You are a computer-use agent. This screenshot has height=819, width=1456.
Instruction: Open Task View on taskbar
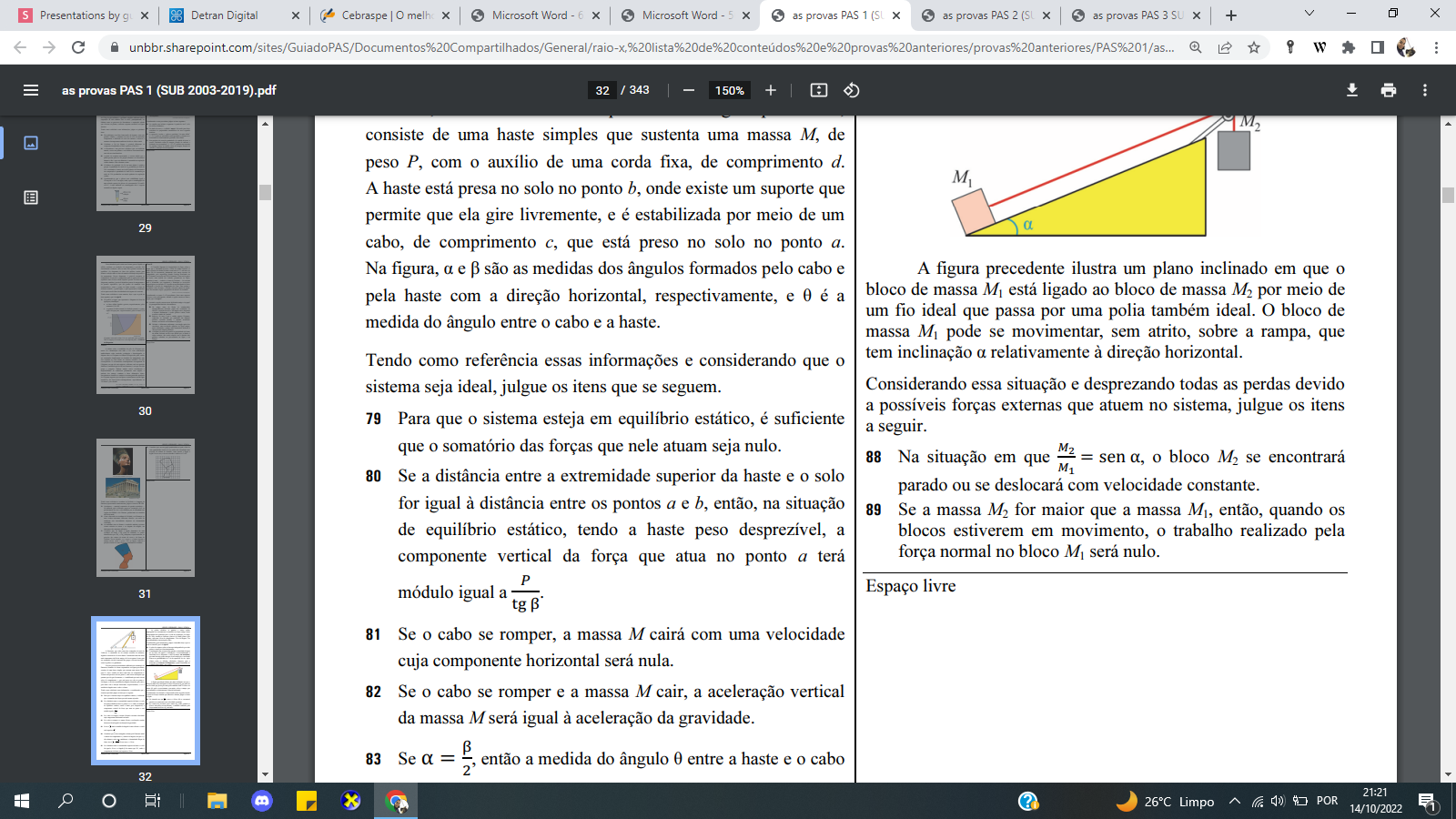(153, 801)
